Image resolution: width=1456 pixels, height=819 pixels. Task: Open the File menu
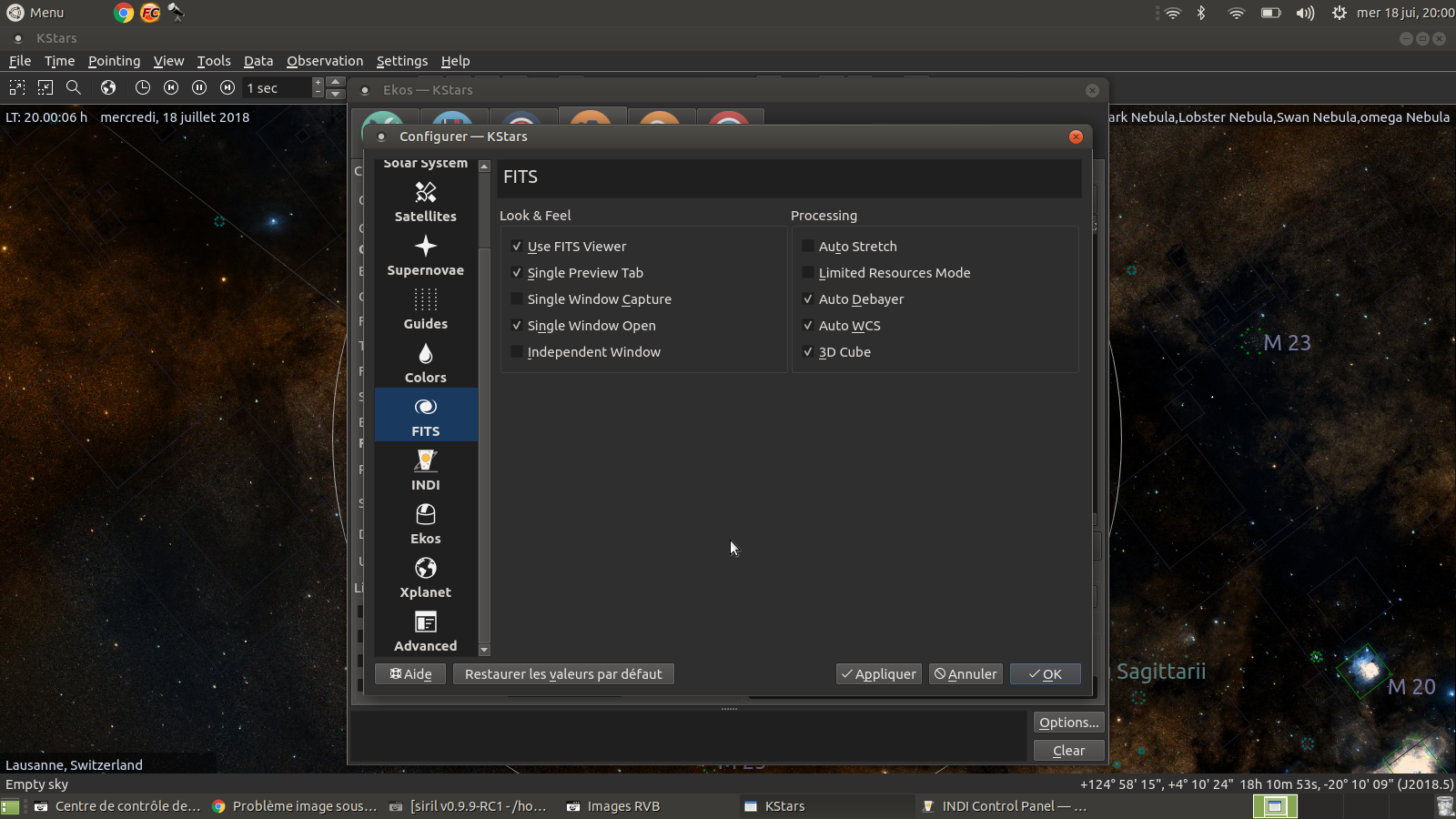20,61
